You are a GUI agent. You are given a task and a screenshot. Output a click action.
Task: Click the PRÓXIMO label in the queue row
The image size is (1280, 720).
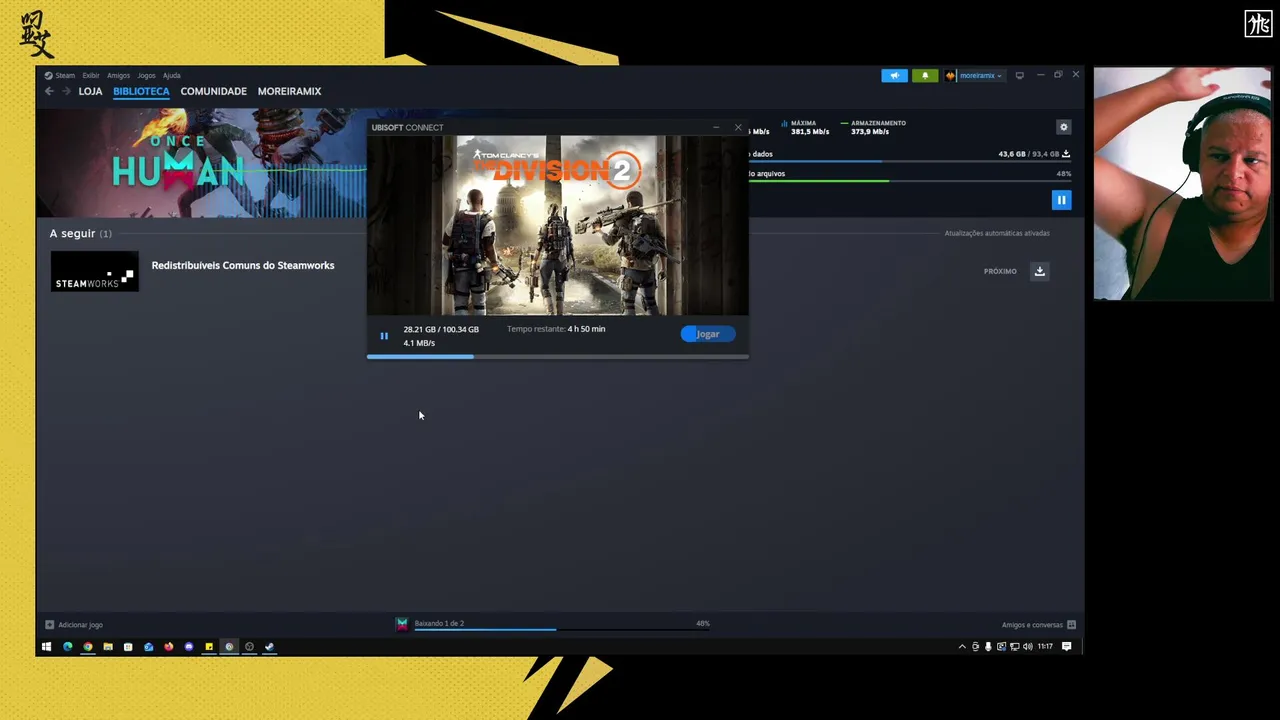coord(1000,271)
